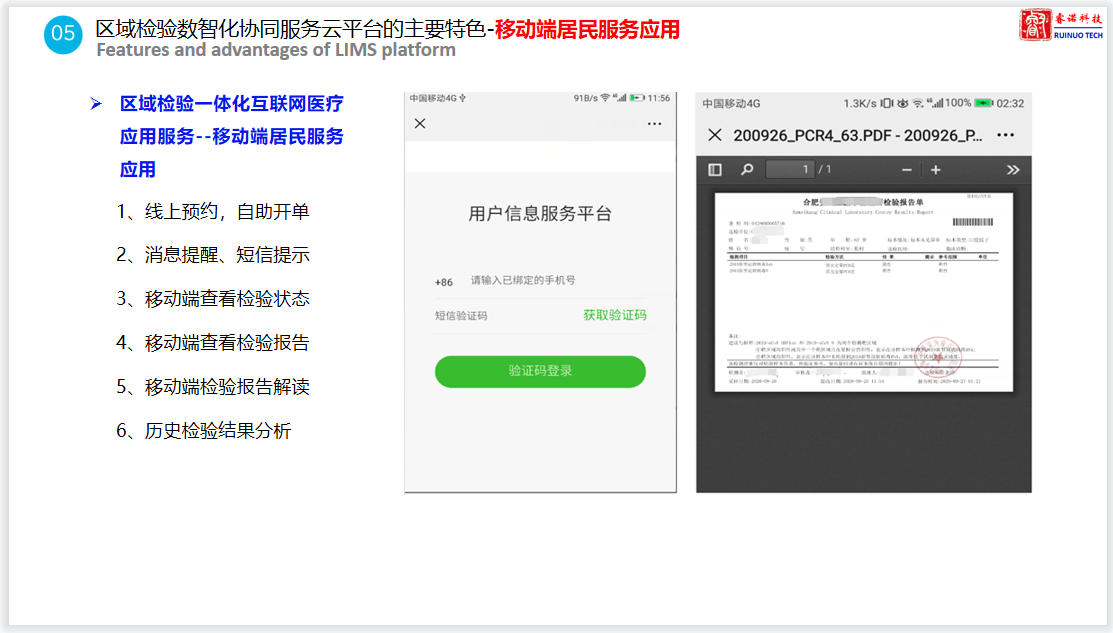
Task: Toggle the PDF viewer sidebar icon
Action: (x=715, y=170)
